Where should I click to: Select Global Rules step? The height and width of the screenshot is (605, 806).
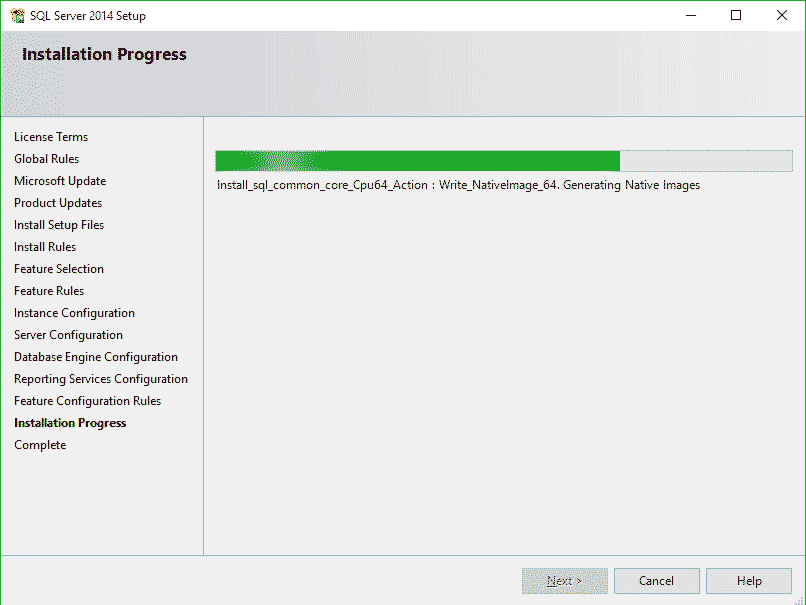click(46, 158)
